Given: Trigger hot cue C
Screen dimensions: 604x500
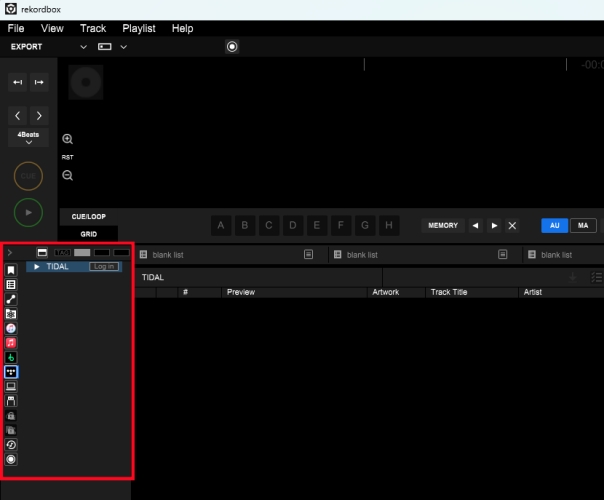Looking at the screenshot, I should click(x=269, y=225).
